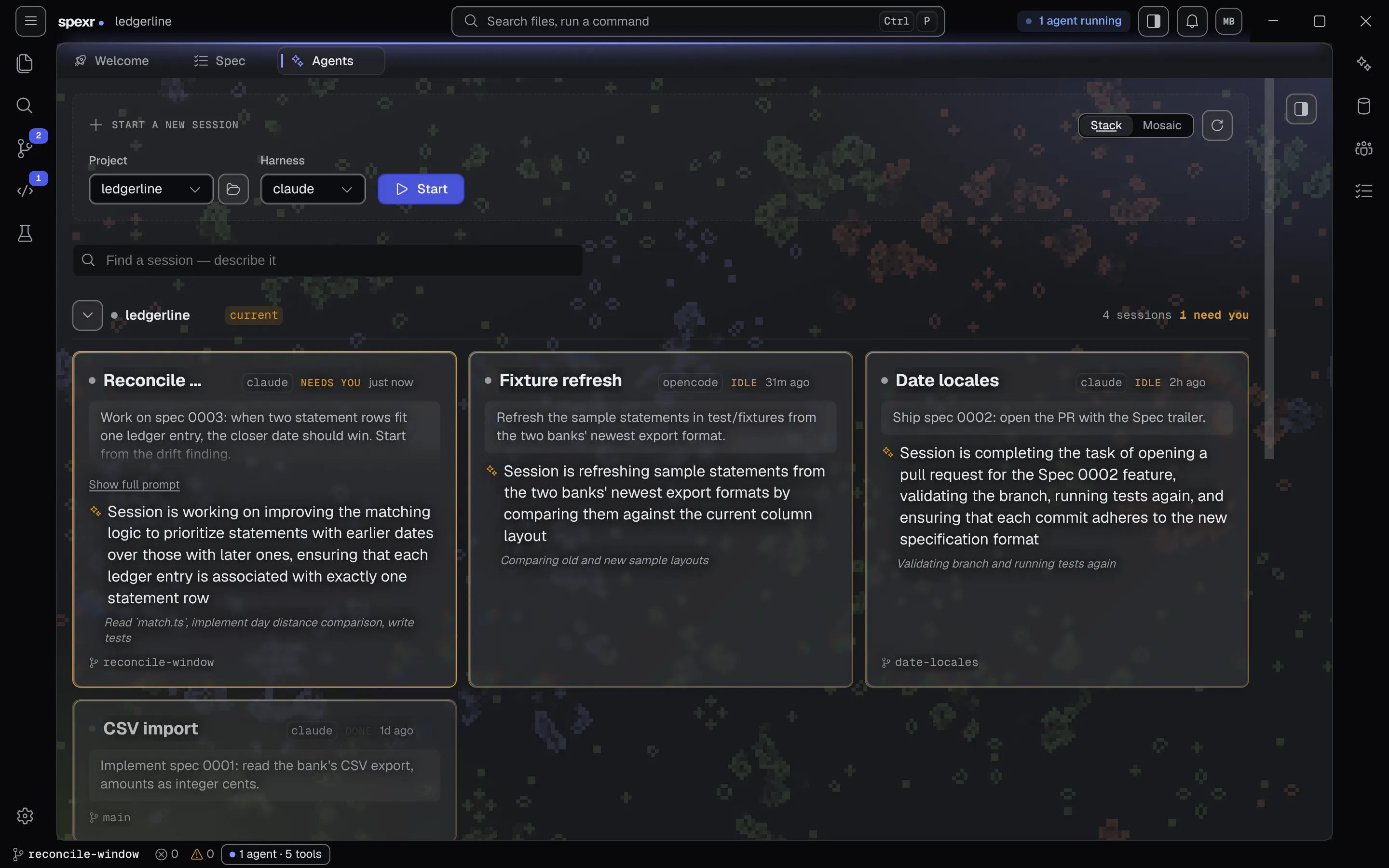
Task: Open settings gear in left sidebar
Action: tap(25, 816)
